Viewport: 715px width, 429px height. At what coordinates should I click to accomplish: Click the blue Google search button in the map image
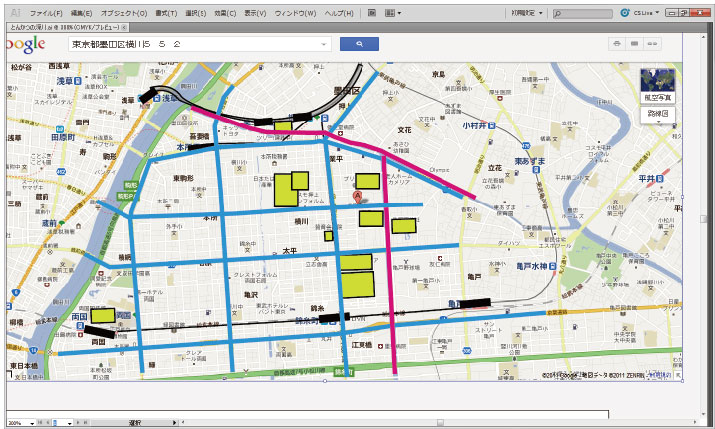(x=359, y=44)
